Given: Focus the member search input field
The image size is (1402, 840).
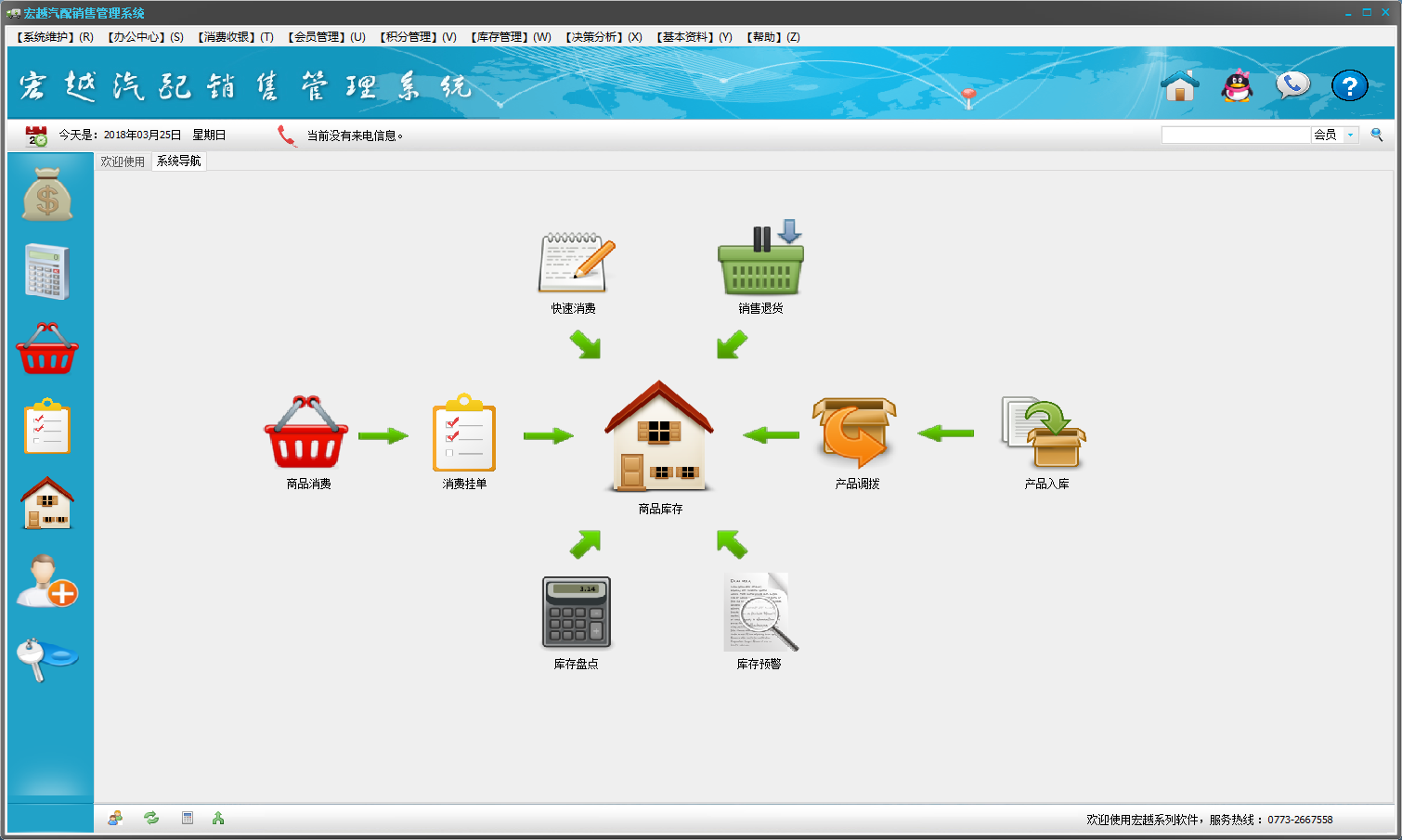Looking at the screenshot, I should 1235,136.
